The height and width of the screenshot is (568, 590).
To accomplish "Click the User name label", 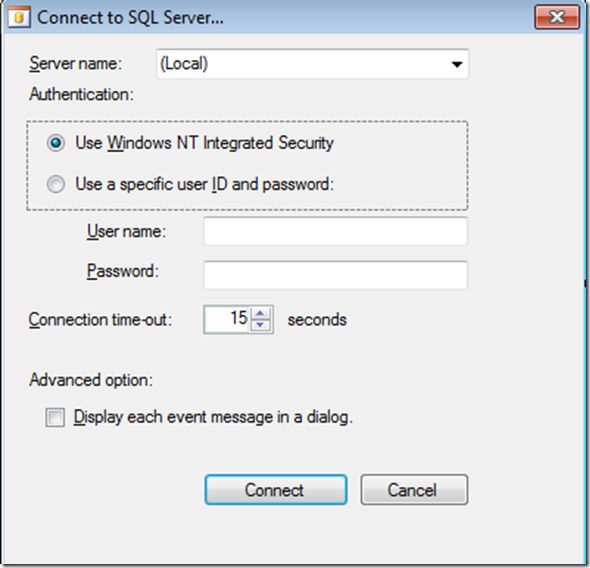I will click(x=126, y=231).
